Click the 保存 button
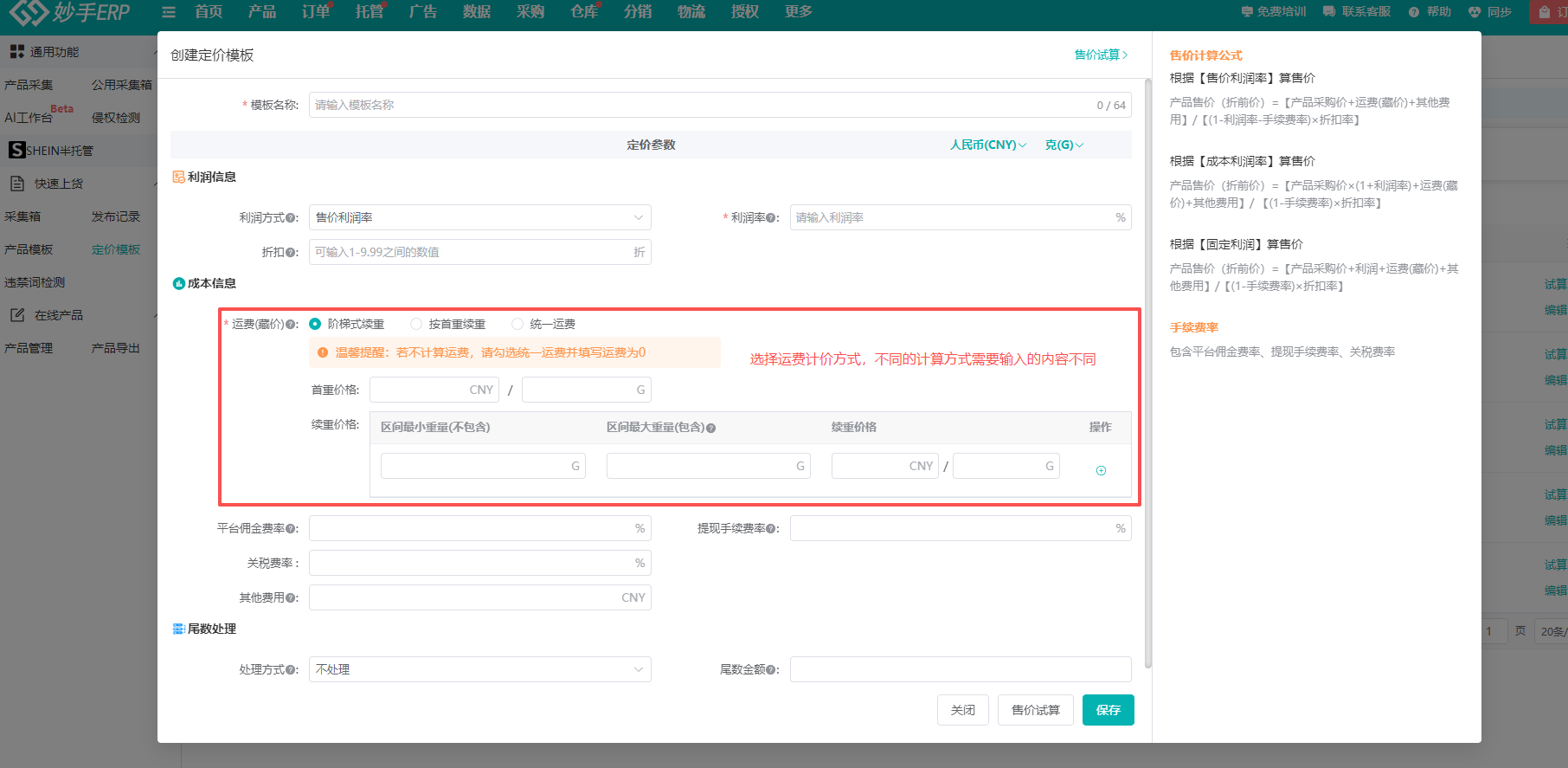The width and height of the screenshot is (1568, 768). (1108, 710)
